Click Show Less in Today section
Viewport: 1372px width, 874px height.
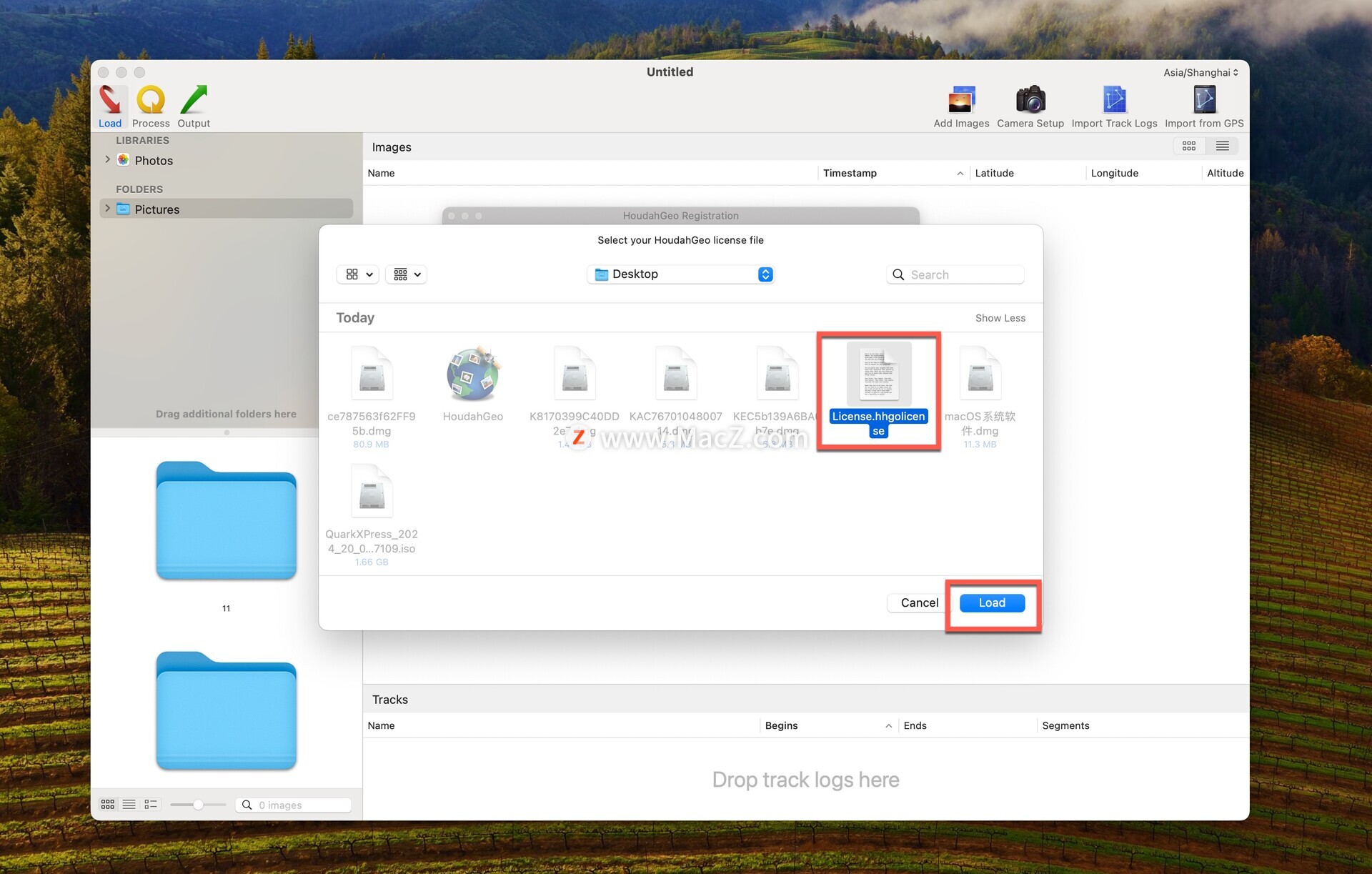click(1000, 318)
